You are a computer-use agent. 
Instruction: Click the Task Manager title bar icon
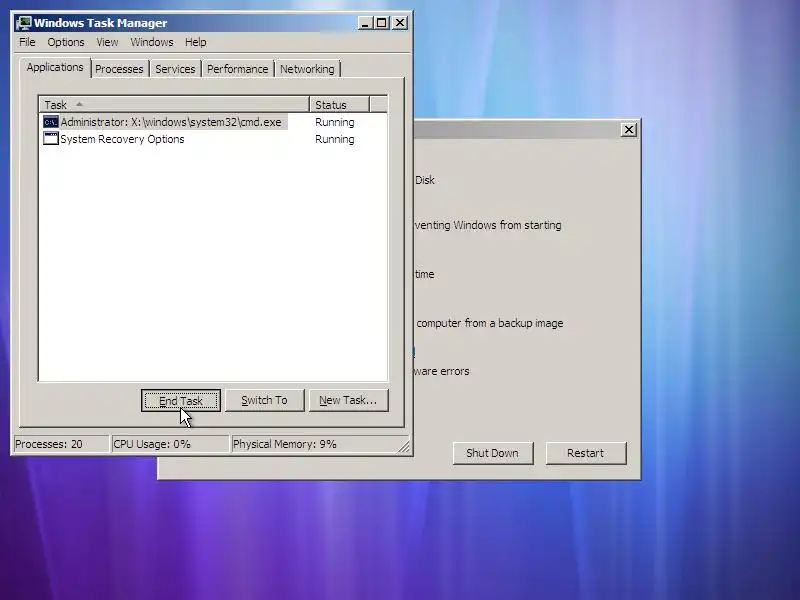[23, 23]
